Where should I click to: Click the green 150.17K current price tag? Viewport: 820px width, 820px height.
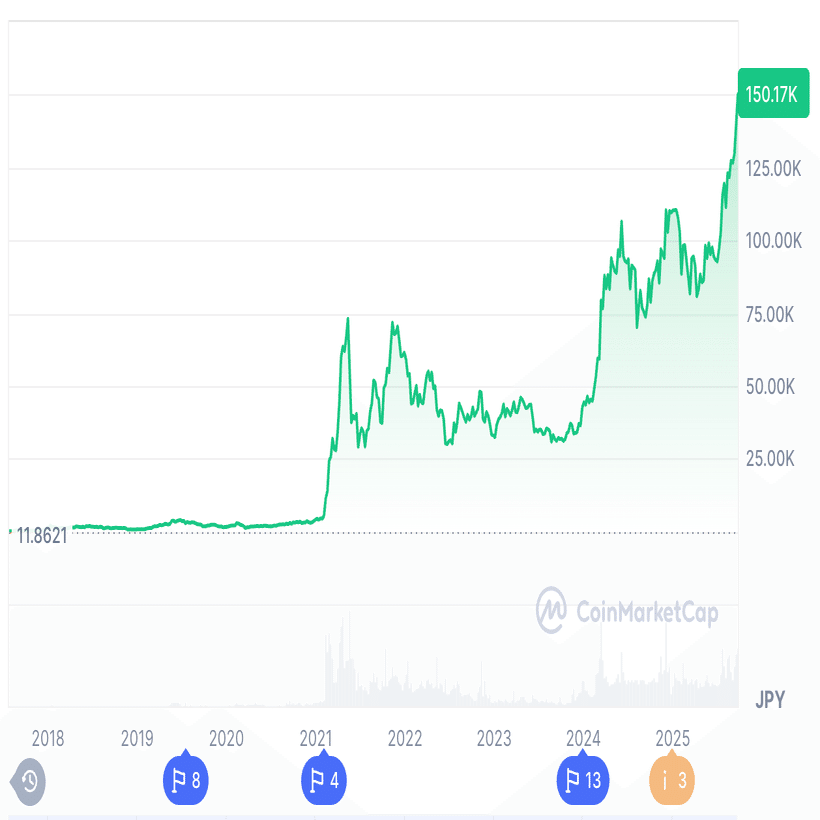pos(772,95)
